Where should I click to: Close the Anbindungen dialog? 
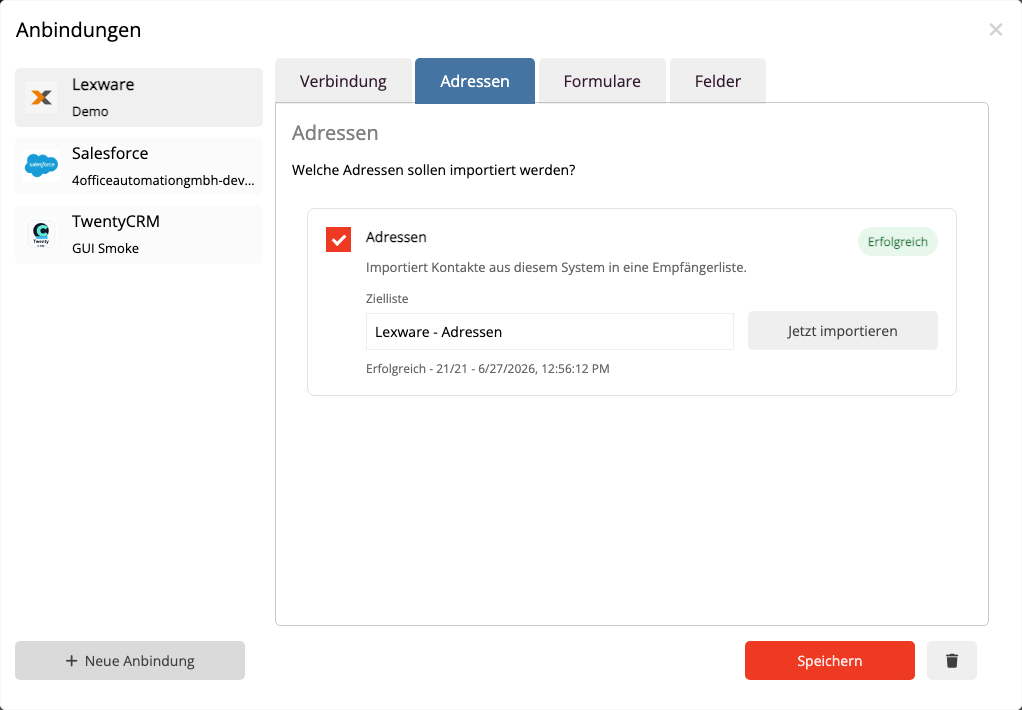pos(995,29)
